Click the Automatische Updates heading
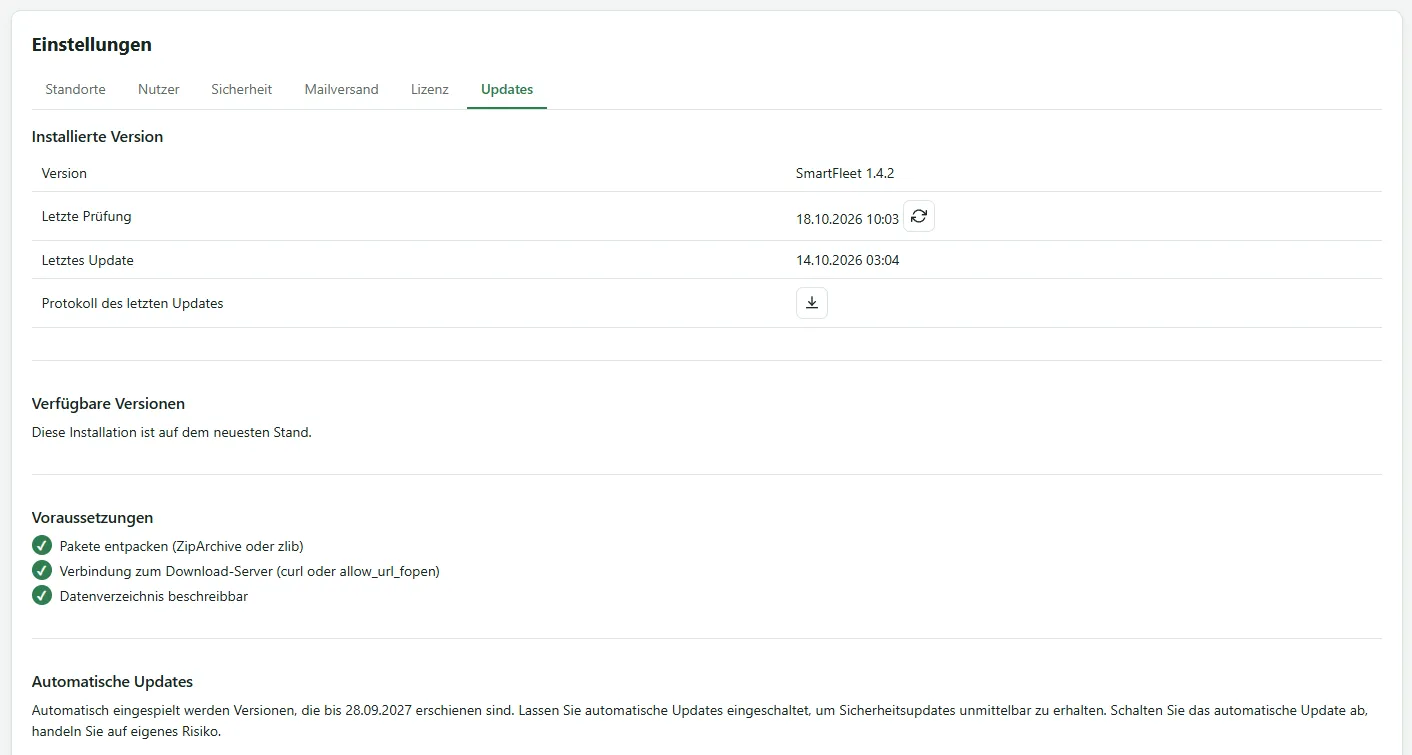Viewport: 1412px width, 755px height. coord(112,682)
